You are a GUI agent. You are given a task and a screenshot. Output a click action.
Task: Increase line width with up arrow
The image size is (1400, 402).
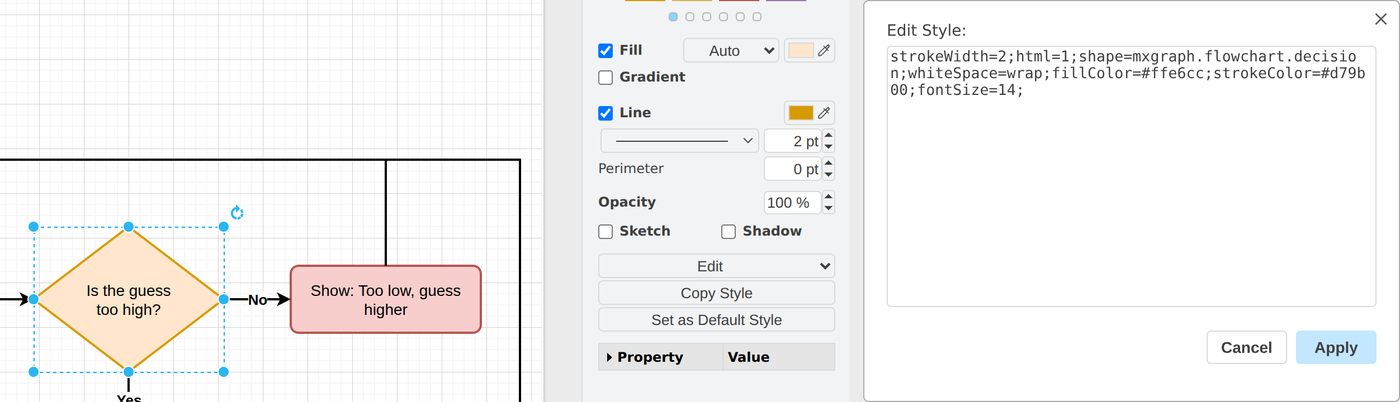point(828,136)
